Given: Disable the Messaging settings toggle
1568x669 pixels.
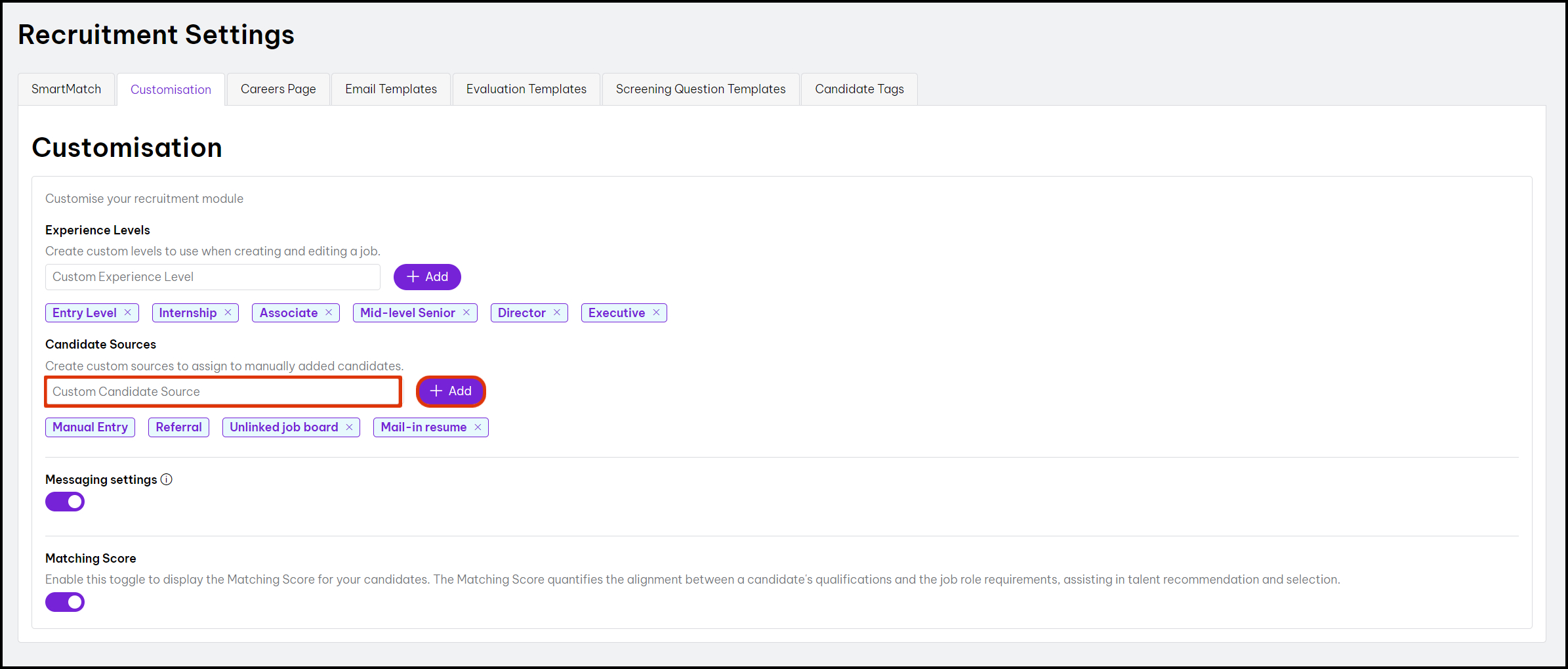Looking at the screenshot, I should coord(65,502).
